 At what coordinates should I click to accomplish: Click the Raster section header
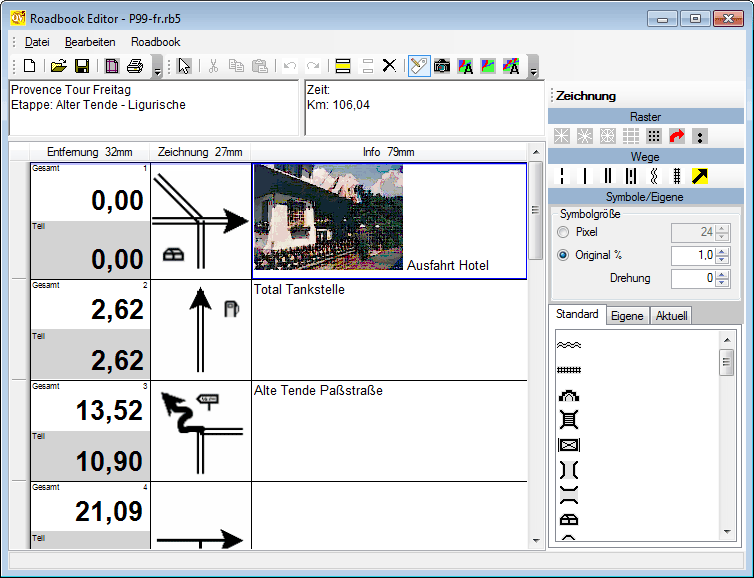click(645, 116)
